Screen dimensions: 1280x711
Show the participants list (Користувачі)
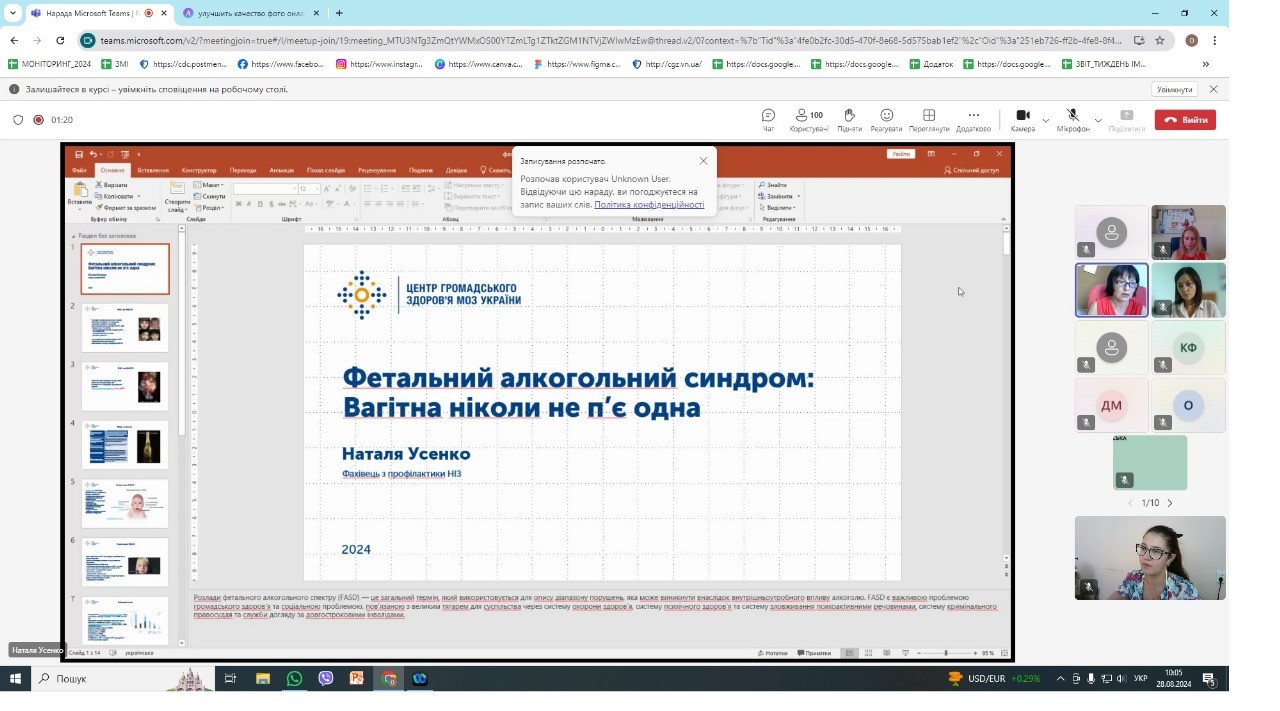808,119
